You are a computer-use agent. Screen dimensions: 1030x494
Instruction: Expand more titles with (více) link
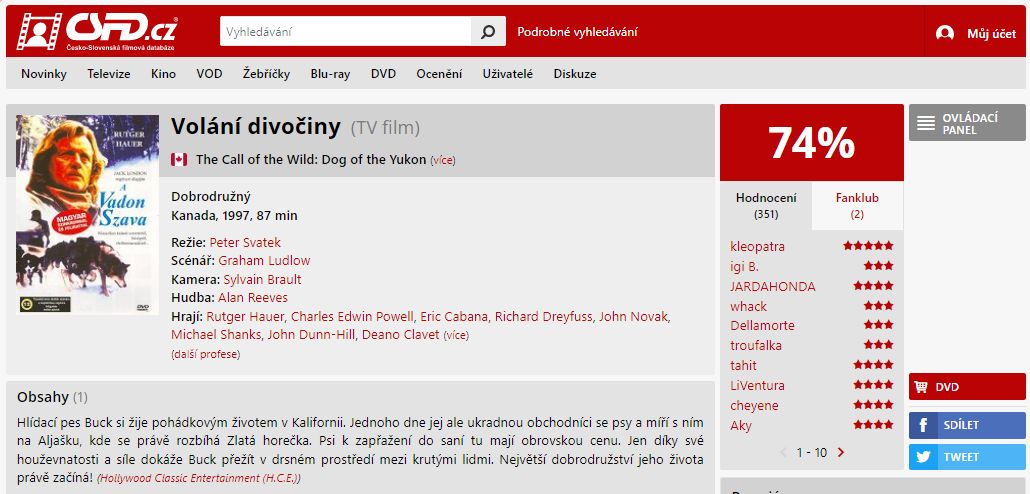pyautogui.click(x=443, y=160)
